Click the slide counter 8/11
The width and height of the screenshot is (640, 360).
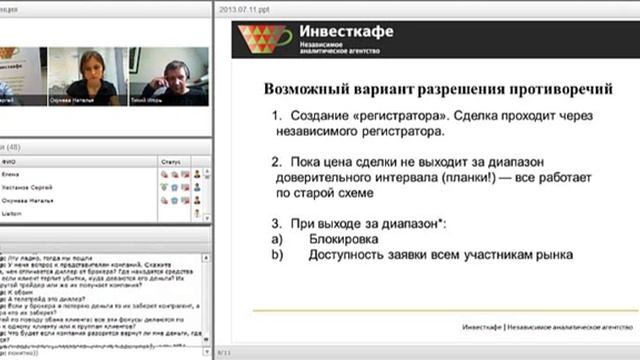pos(224,352)
